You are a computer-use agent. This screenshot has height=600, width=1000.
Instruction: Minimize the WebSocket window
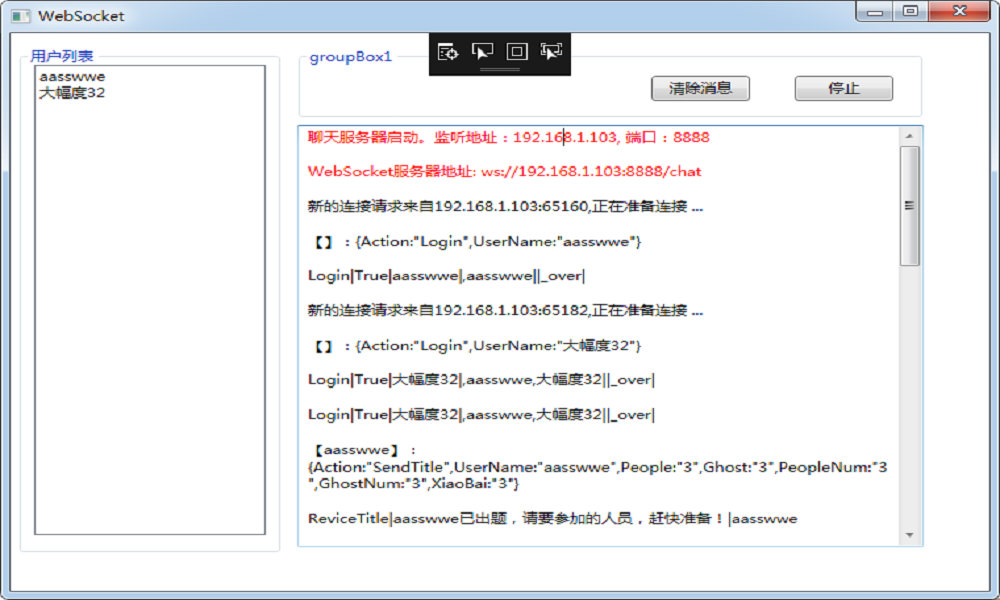tap(874, 11)
